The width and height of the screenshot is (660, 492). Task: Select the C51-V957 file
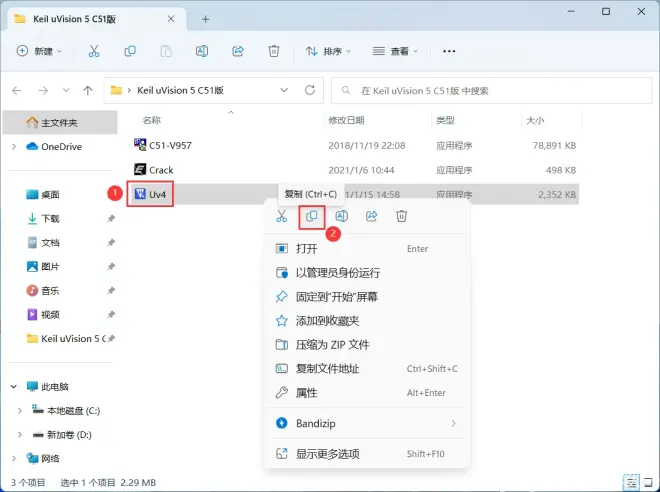[x=354, y=146]
